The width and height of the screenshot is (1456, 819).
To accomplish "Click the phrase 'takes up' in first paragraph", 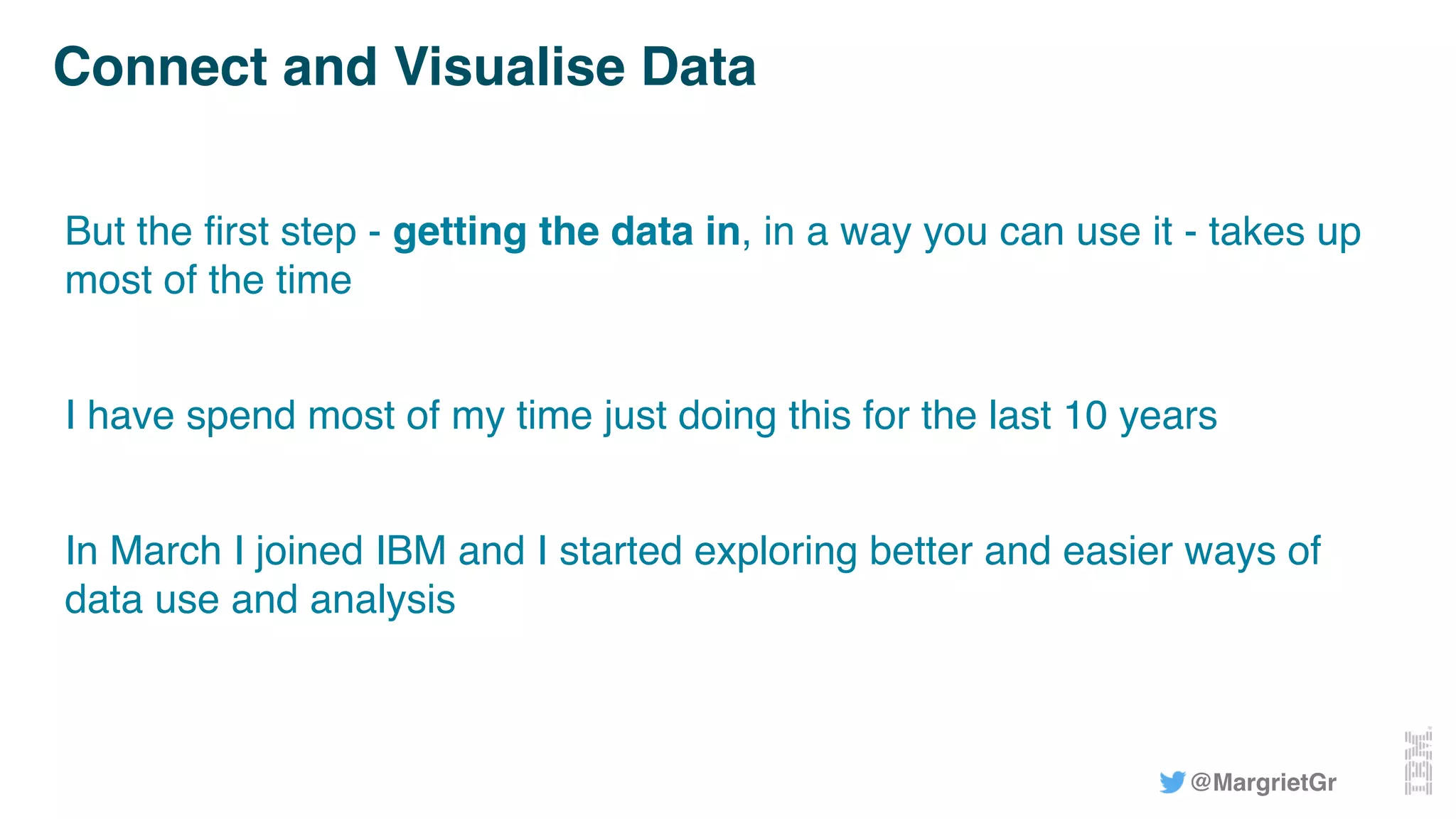I will coord(1284,232).
